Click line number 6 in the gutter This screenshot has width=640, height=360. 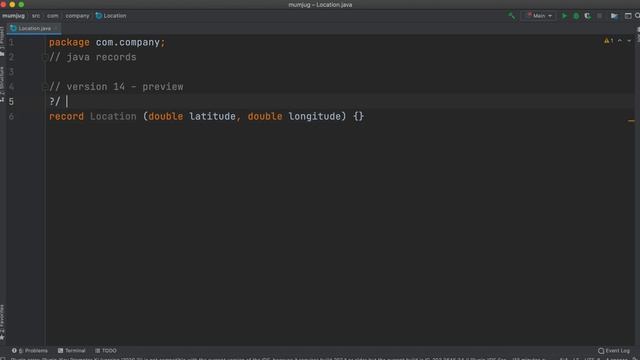pyautogui.click(x=11, y=116)
